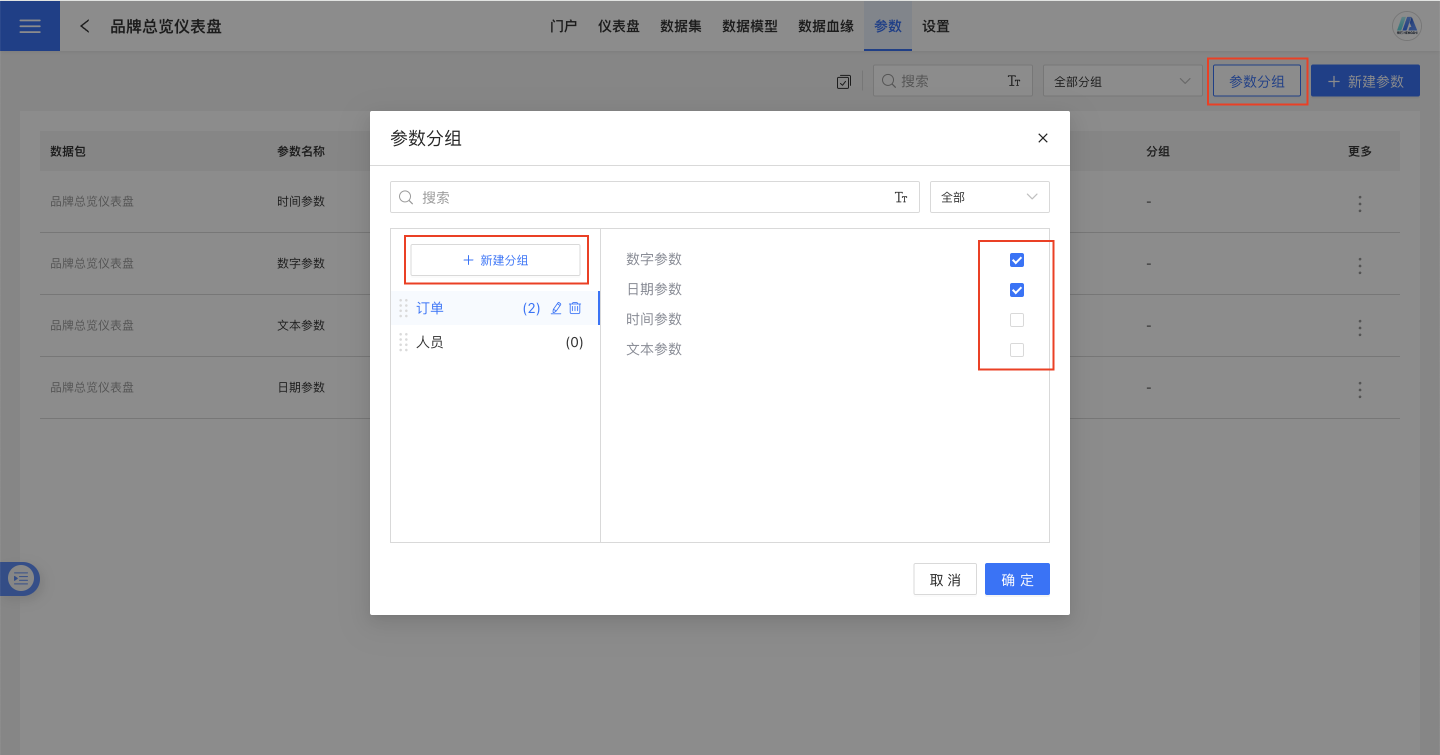Delete the 订单 group via trash icon

pyautogui.click(x=575, y=309)
